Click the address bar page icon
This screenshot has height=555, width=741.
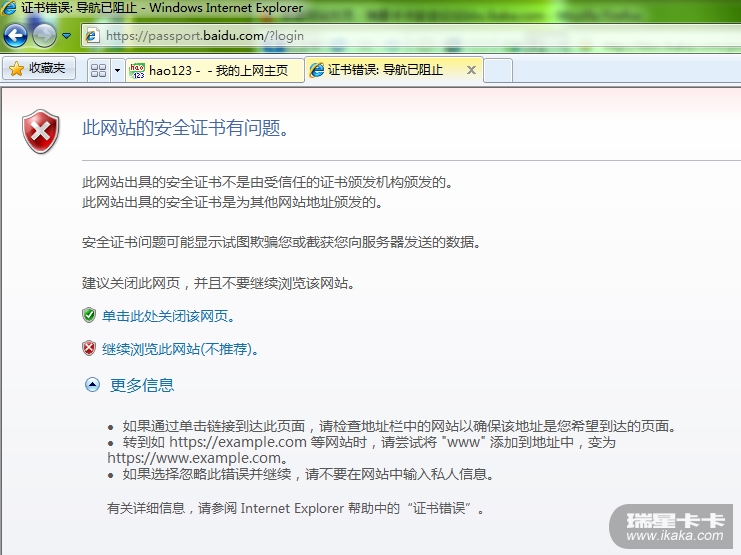click(93, 35)
